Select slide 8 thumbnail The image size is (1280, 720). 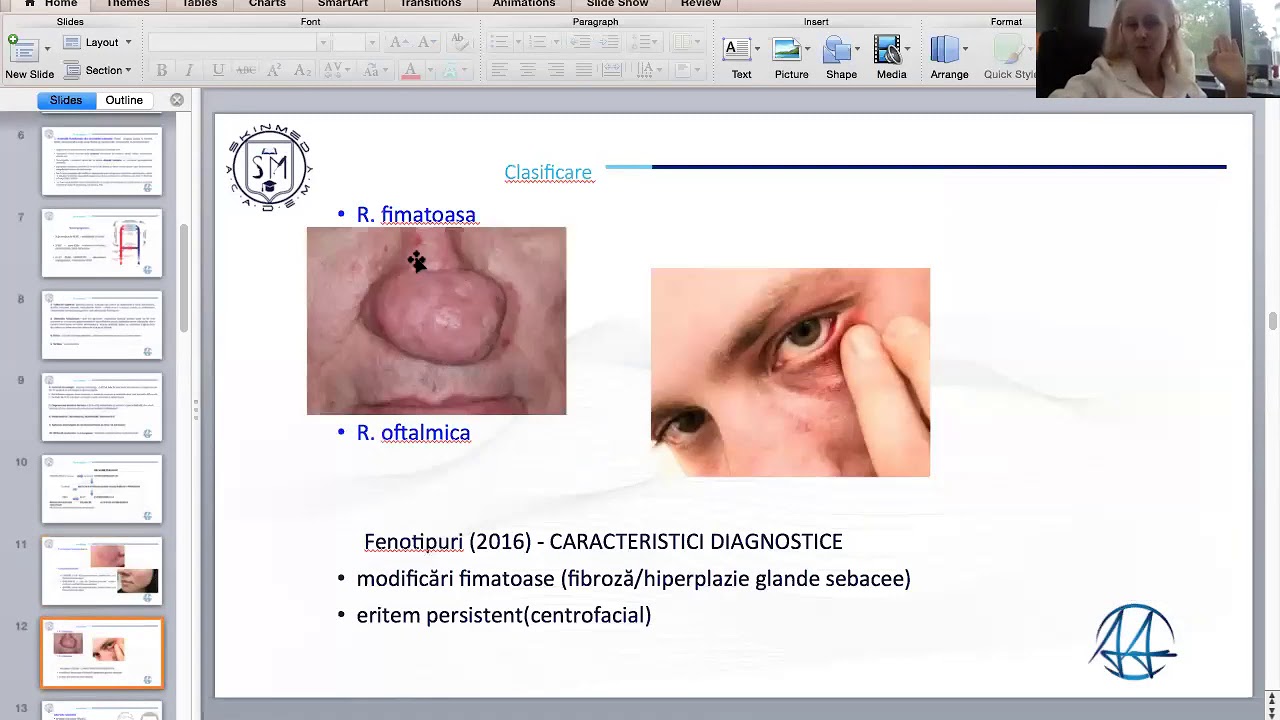[101, 325]
